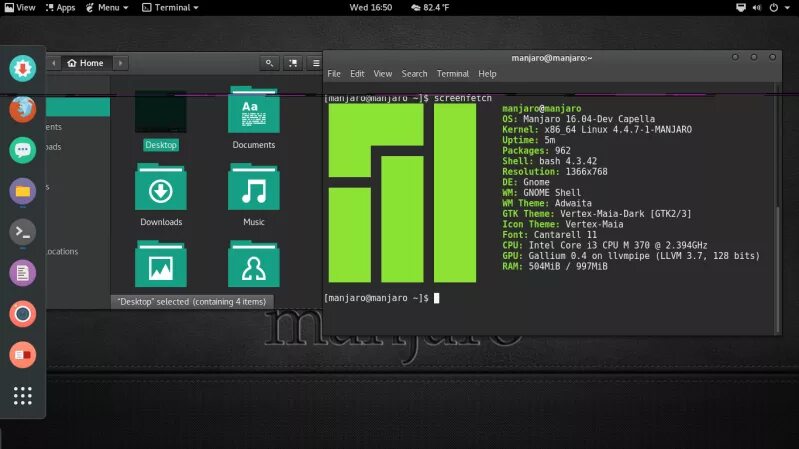
Task: Open the round camera-lens dock icon
Action: [x=22, y=314]
